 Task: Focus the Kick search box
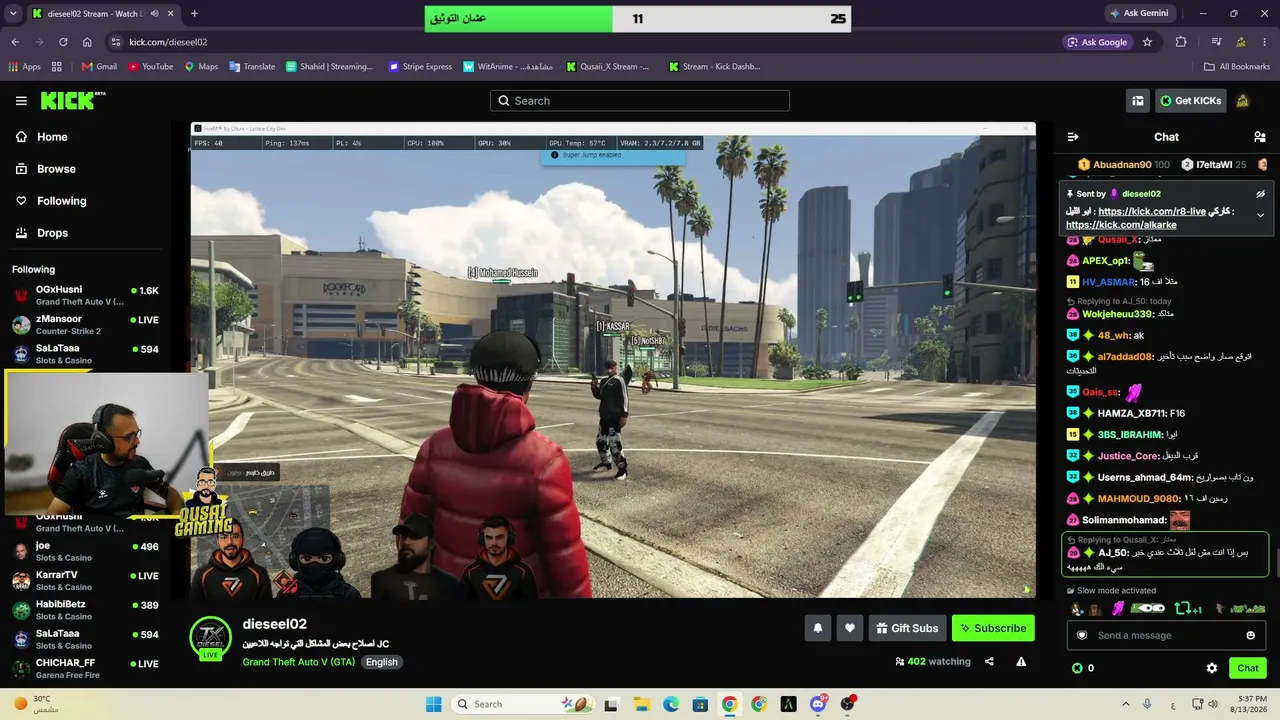pos(640,101)
